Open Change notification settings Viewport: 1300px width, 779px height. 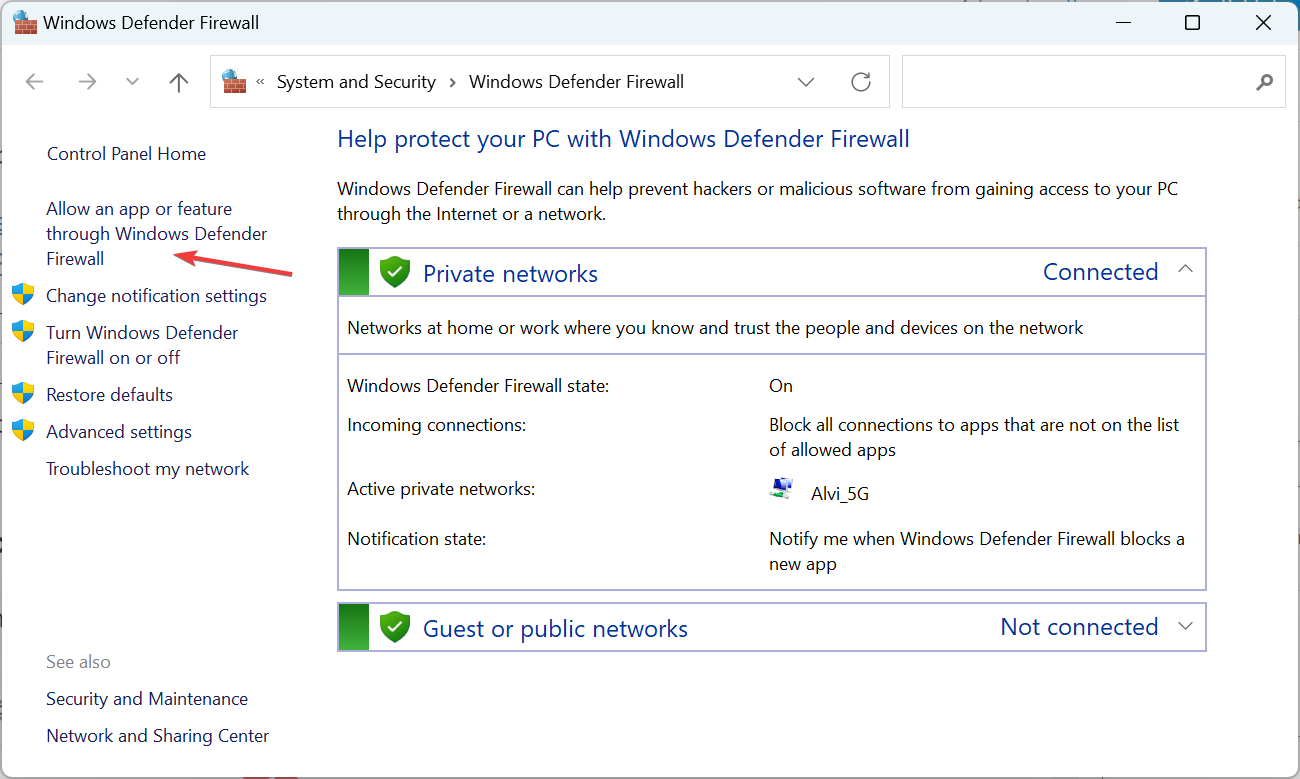coord(156,296)
